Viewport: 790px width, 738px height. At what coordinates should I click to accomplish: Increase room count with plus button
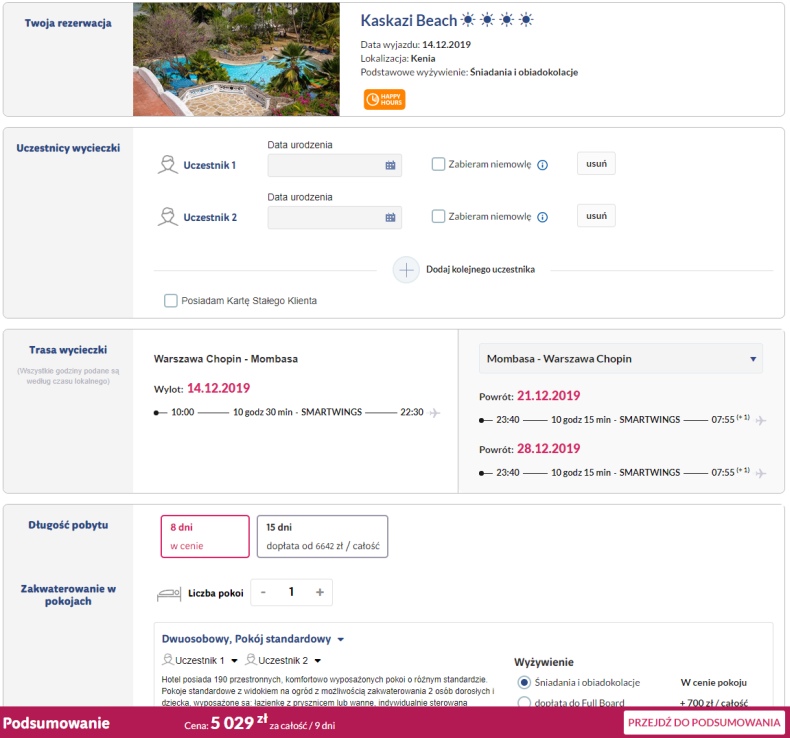[320, 592]
